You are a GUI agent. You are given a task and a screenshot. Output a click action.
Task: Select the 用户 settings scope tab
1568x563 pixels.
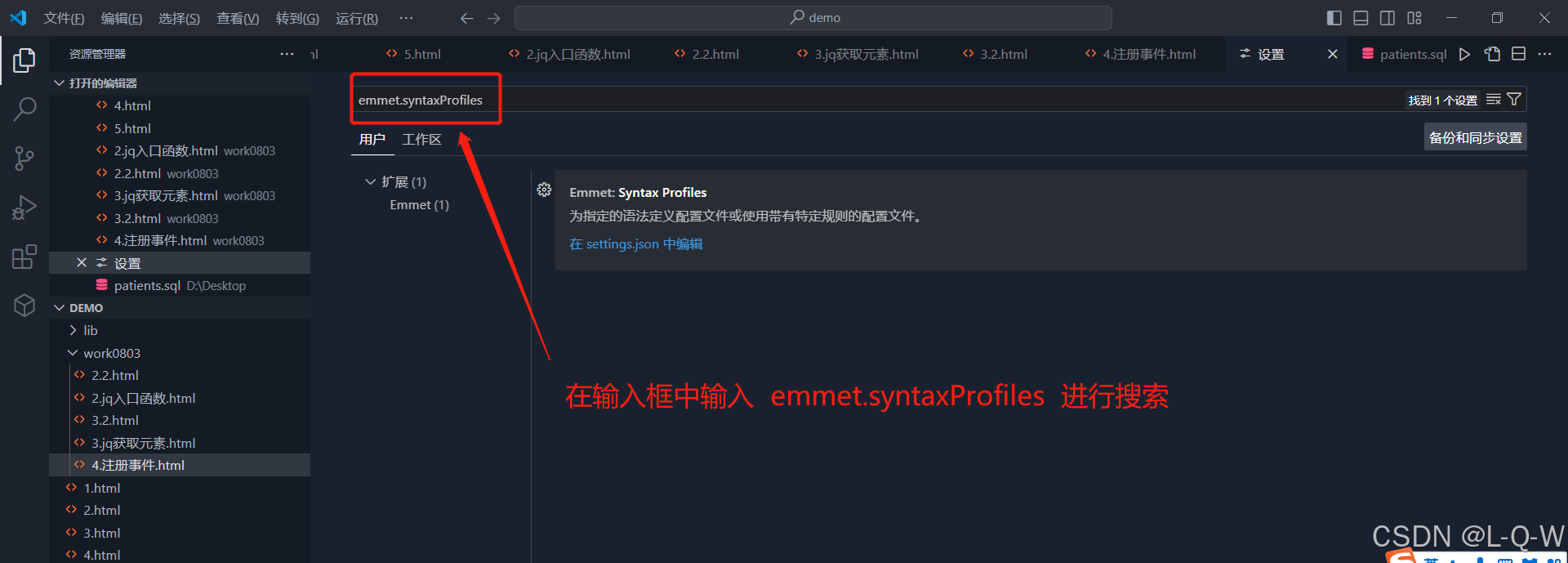pyautogui.click(x=372, y=140)
